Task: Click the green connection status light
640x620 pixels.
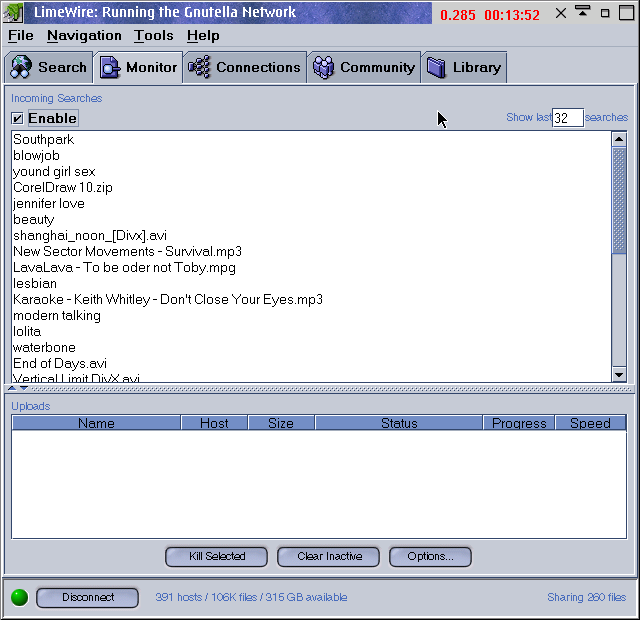Action: tap(19, 598)
